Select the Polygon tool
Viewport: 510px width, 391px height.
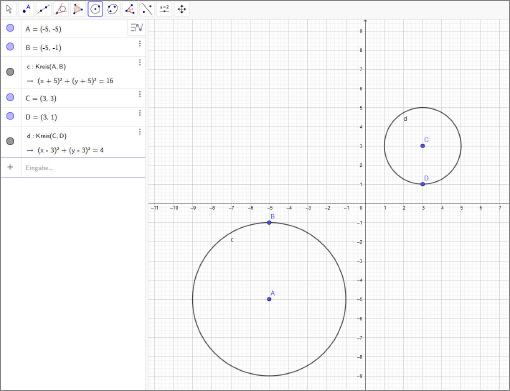(x=78, y=9)
